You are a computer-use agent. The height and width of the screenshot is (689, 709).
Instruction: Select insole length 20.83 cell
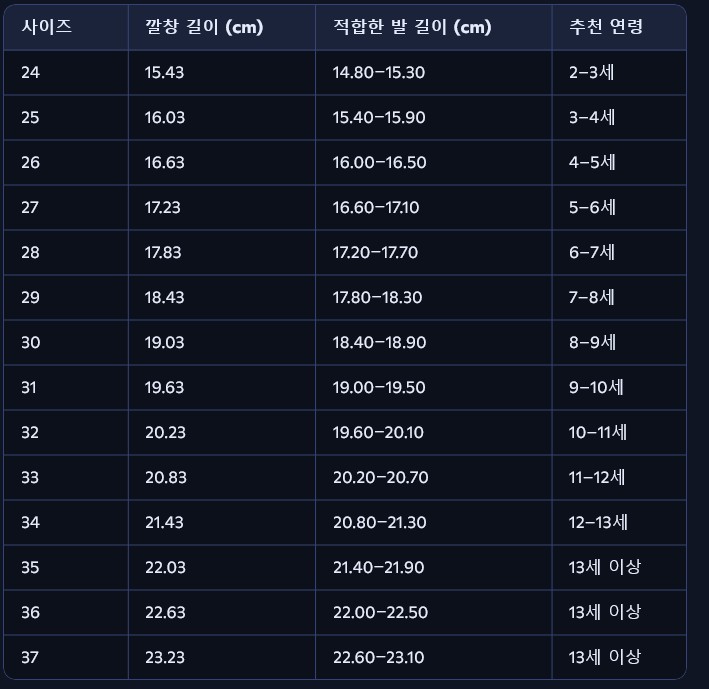tap(164, 477)
